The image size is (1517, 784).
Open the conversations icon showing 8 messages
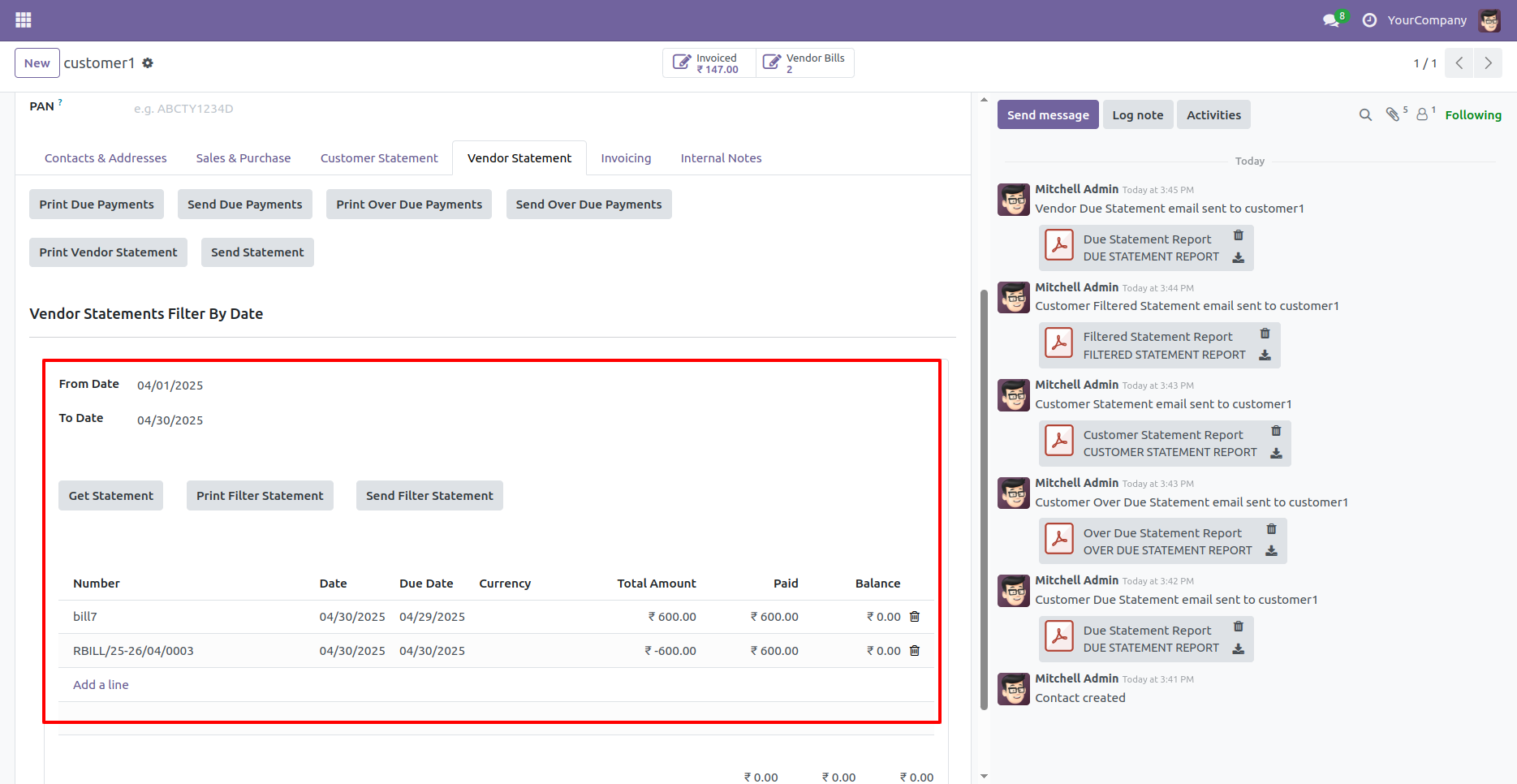[1330, 19]
